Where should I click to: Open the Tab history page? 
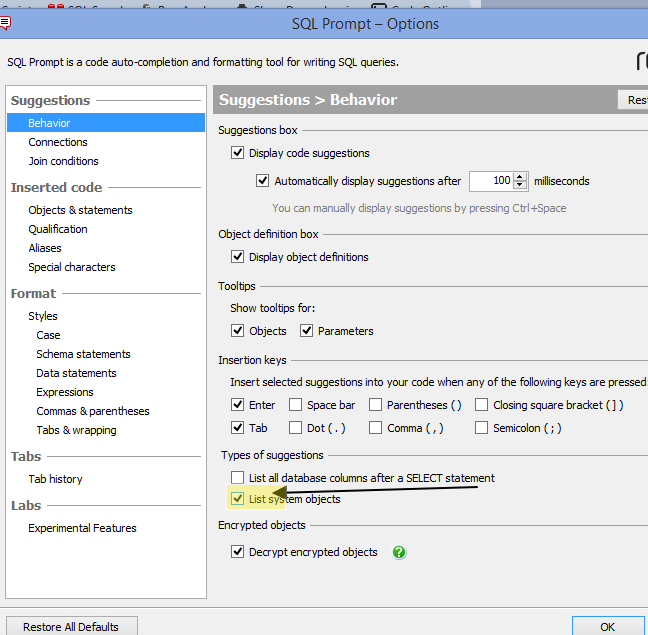pyautogui.click(x=55, y=479)
